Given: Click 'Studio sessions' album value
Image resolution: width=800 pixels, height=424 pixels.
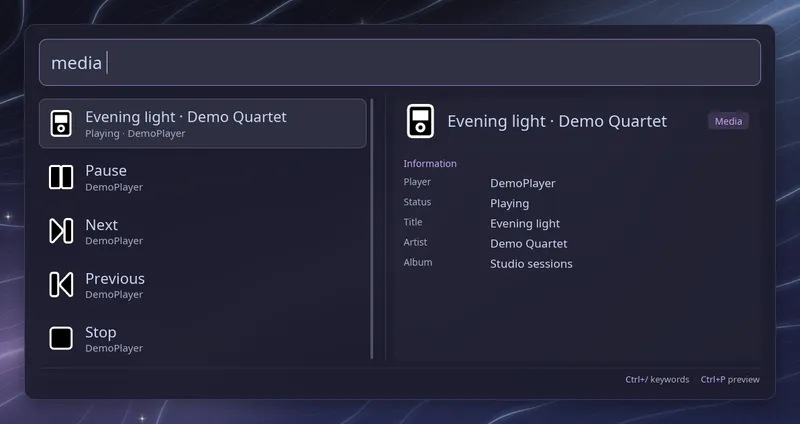Looking at the screenshot, I should pos(531,264).
